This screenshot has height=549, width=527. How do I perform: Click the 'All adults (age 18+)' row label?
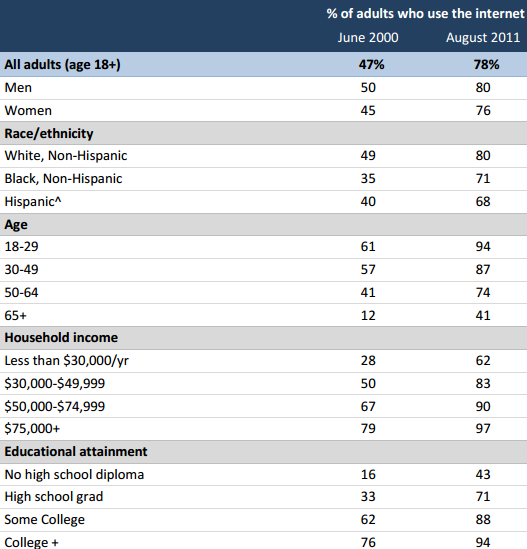(x=62, y=65)
